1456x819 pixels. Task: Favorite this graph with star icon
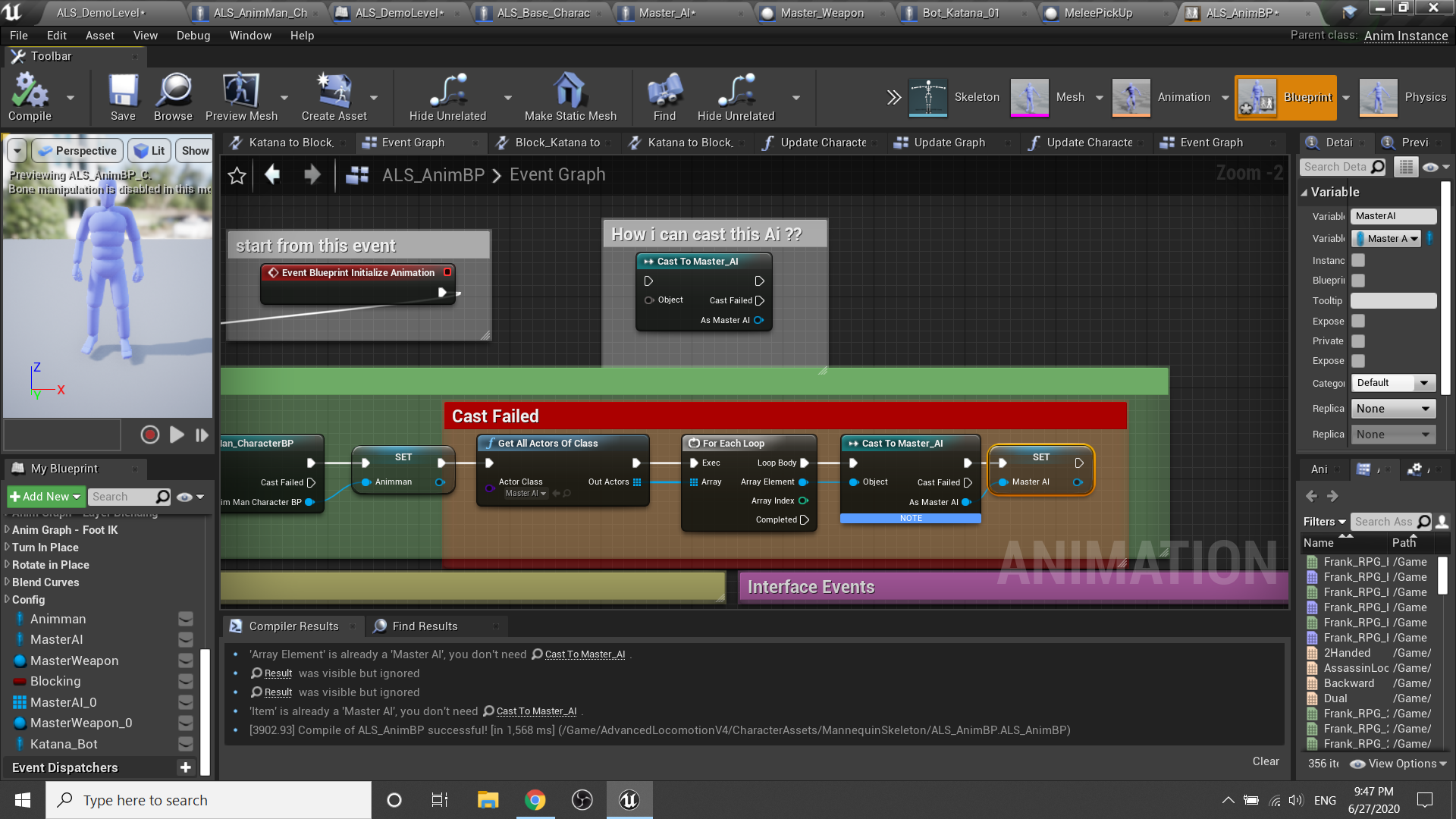(x=237, y=175)
